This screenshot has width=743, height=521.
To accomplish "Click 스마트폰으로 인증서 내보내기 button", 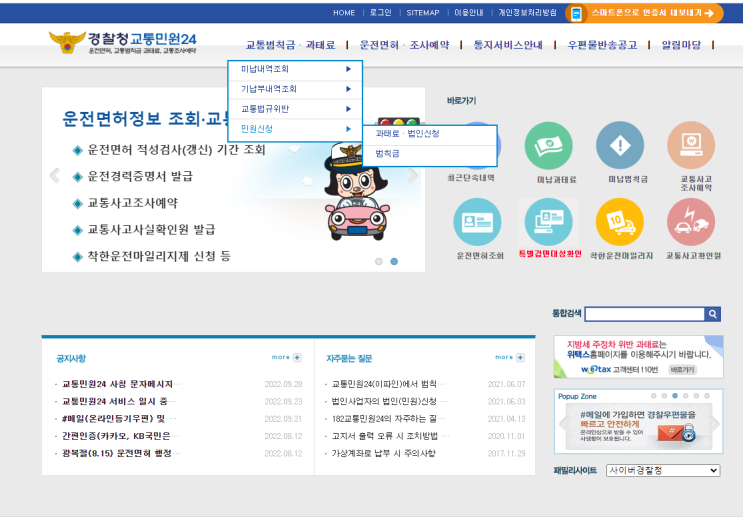I will (644, 13).
